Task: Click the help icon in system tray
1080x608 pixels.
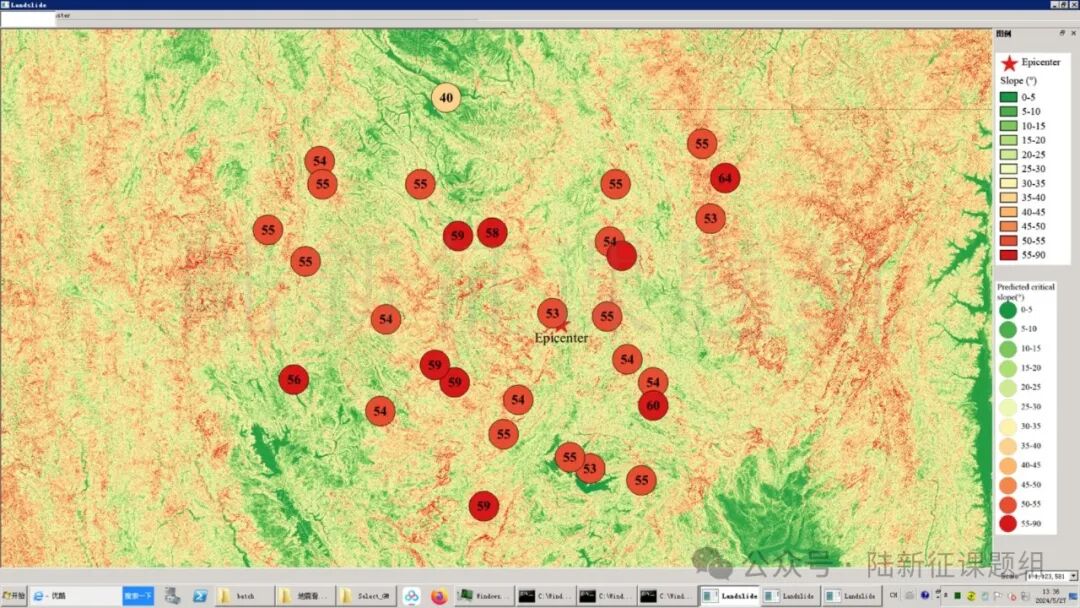Action: click(x=926, y=596)
